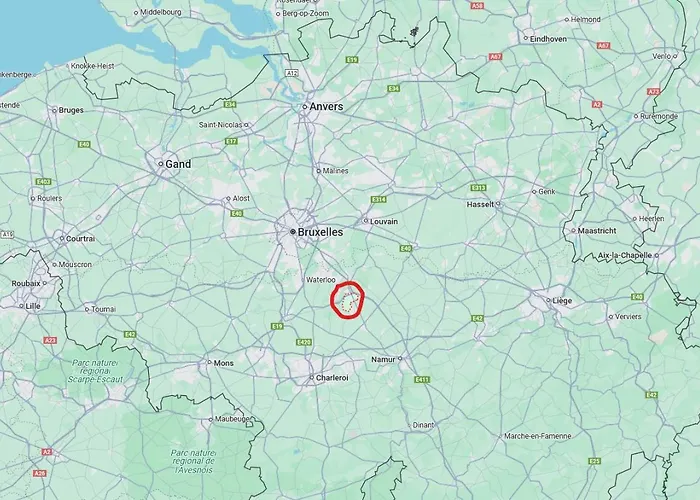
Task: Select the Liège city label
Action: pyautogui.click(x=562, y=300)
